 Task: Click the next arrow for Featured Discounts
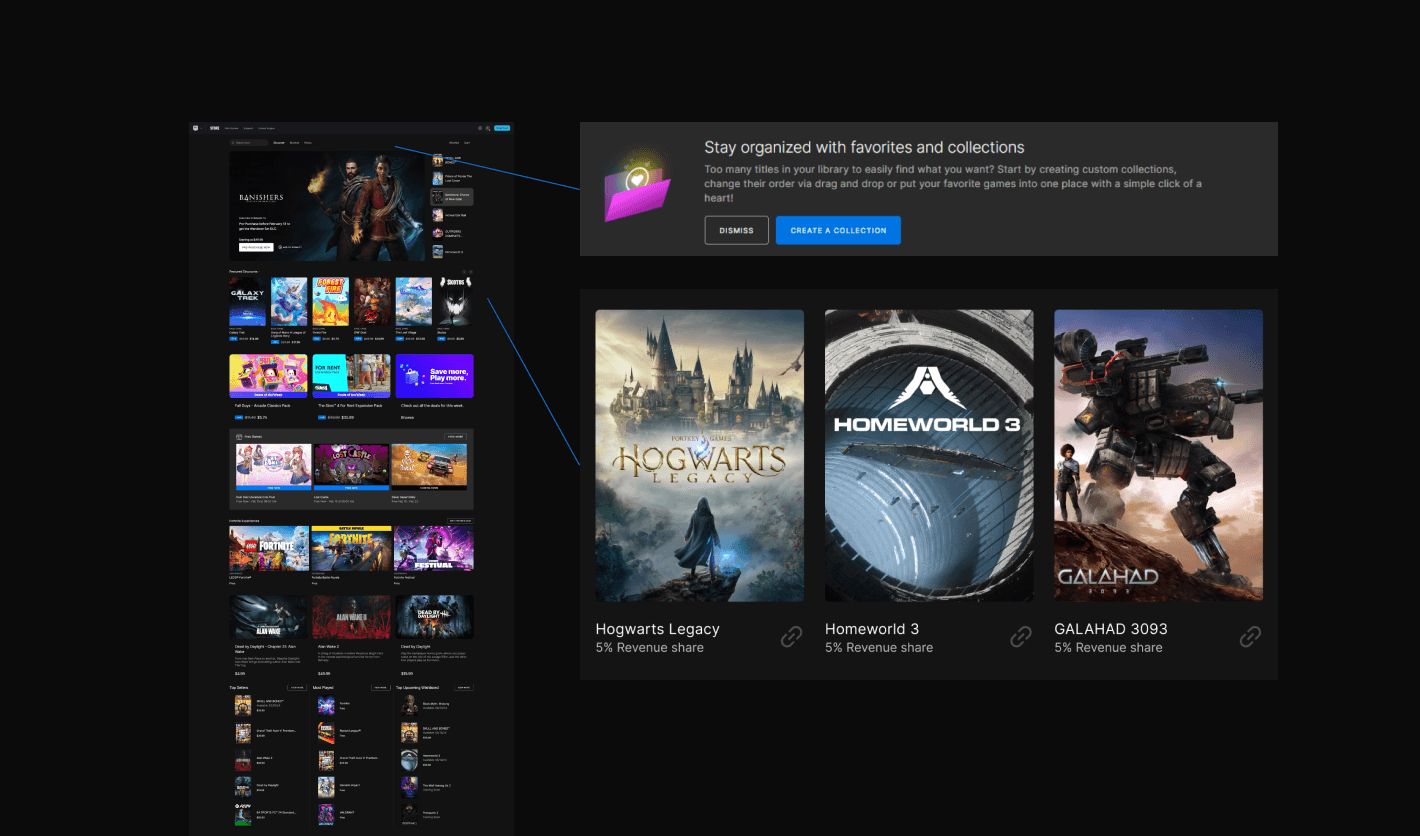pyautogui.click(x=471, y=272)
